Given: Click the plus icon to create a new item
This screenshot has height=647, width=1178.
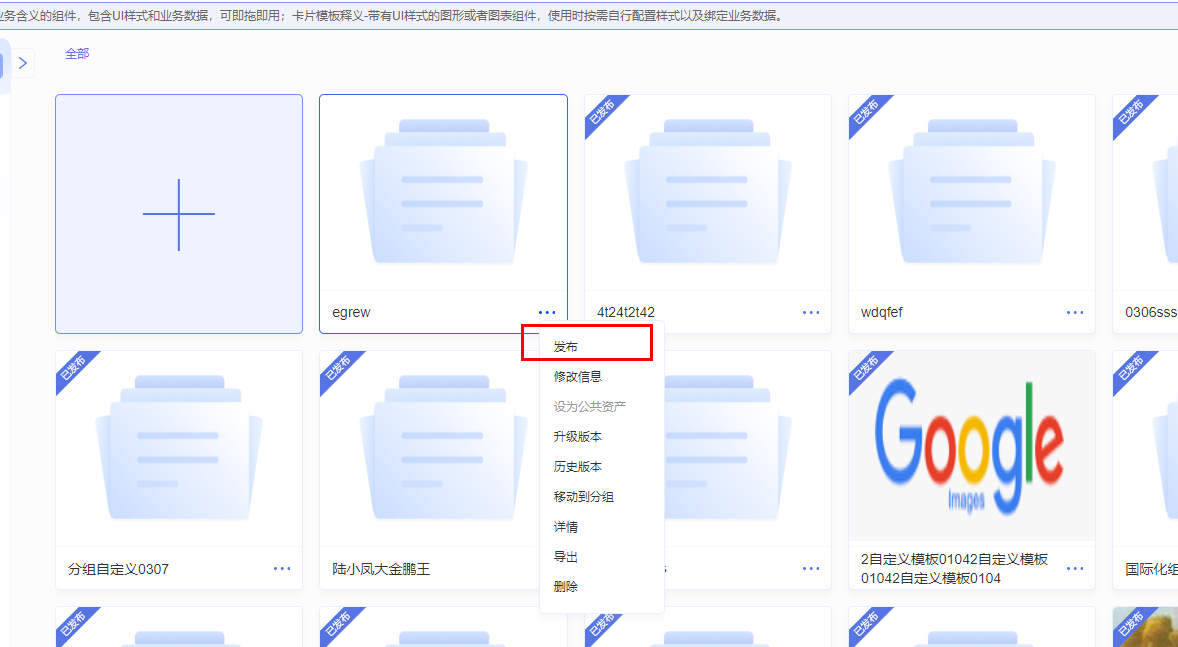Looking at the screenshot, I should (179, 214).
